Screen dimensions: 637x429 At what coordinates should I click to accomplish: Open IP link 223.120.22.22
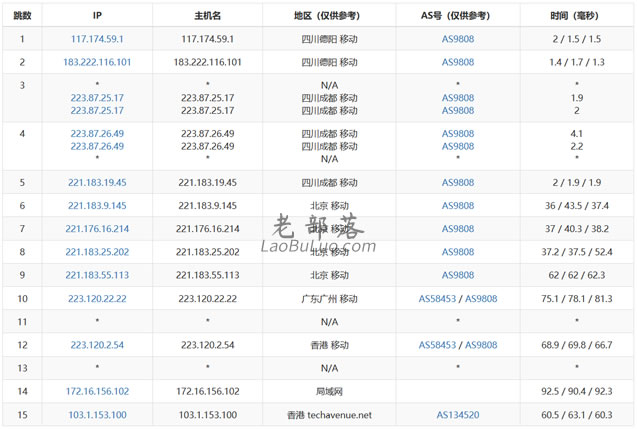97,299
